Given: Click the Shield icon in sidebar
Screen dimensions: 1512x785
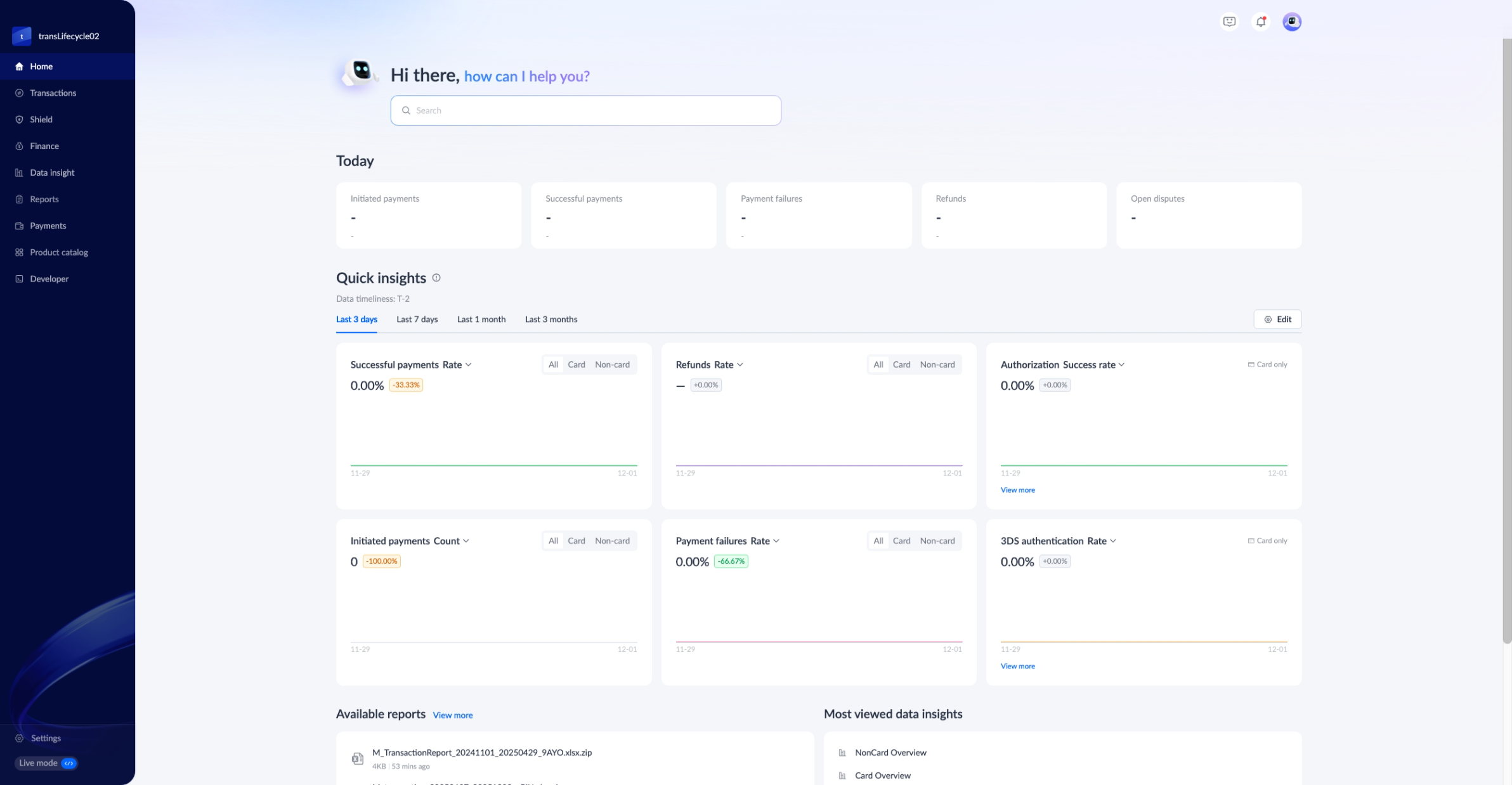Looking at the screenshot, I should click(19, 119).
